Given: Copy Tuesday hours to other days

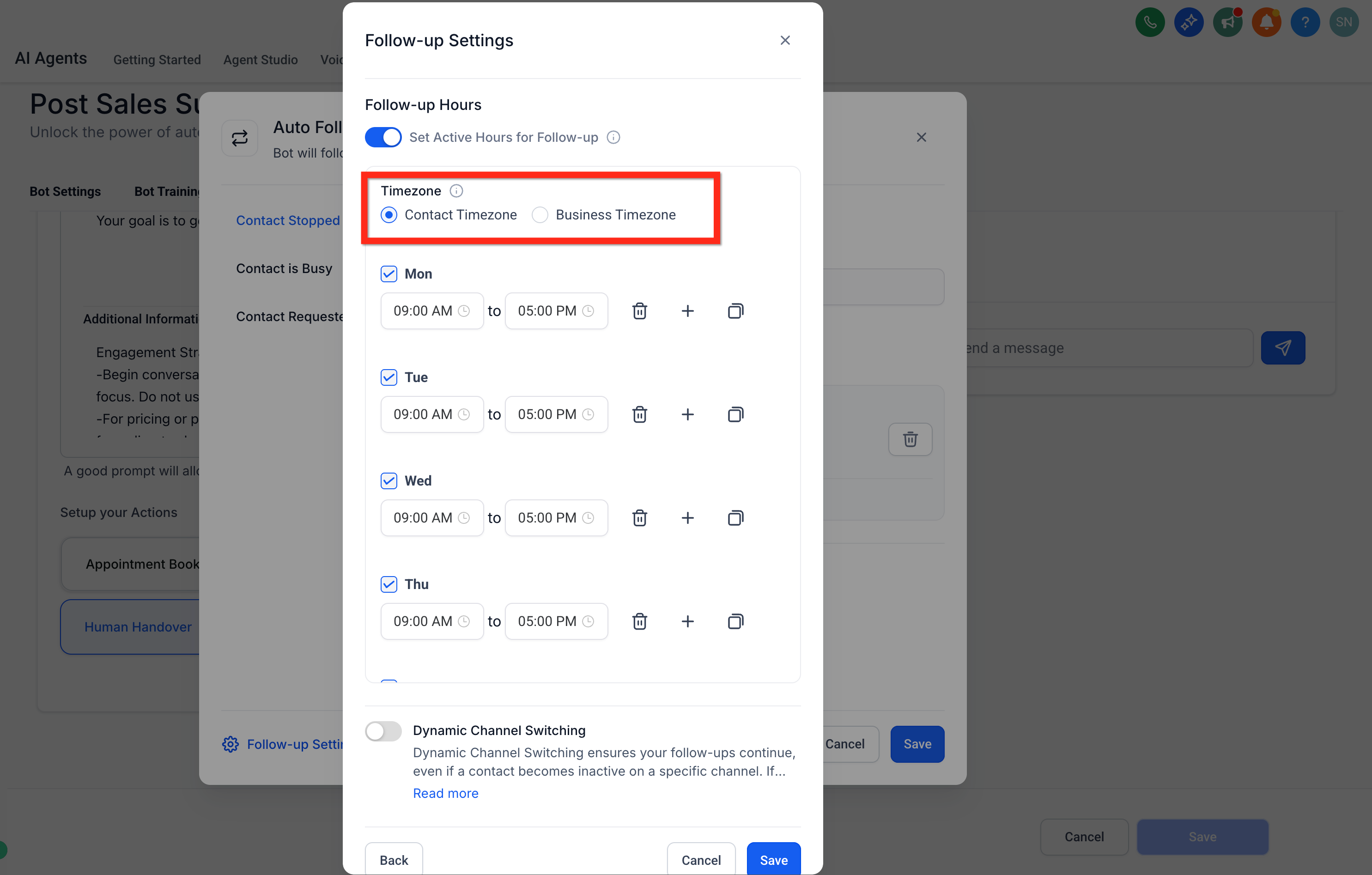Looking at the screenshot, I should tap(735, 414).
